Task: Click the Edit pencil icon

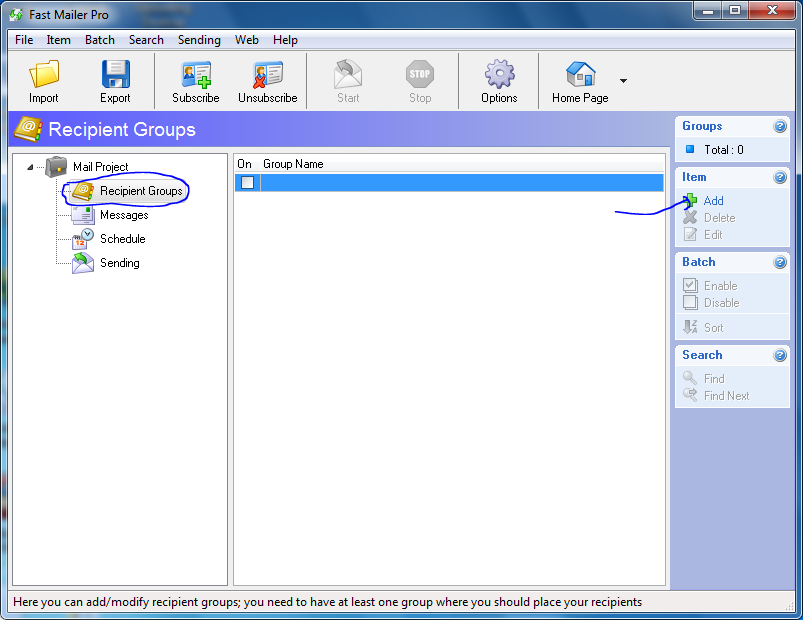Action: (x=690, y=234)
